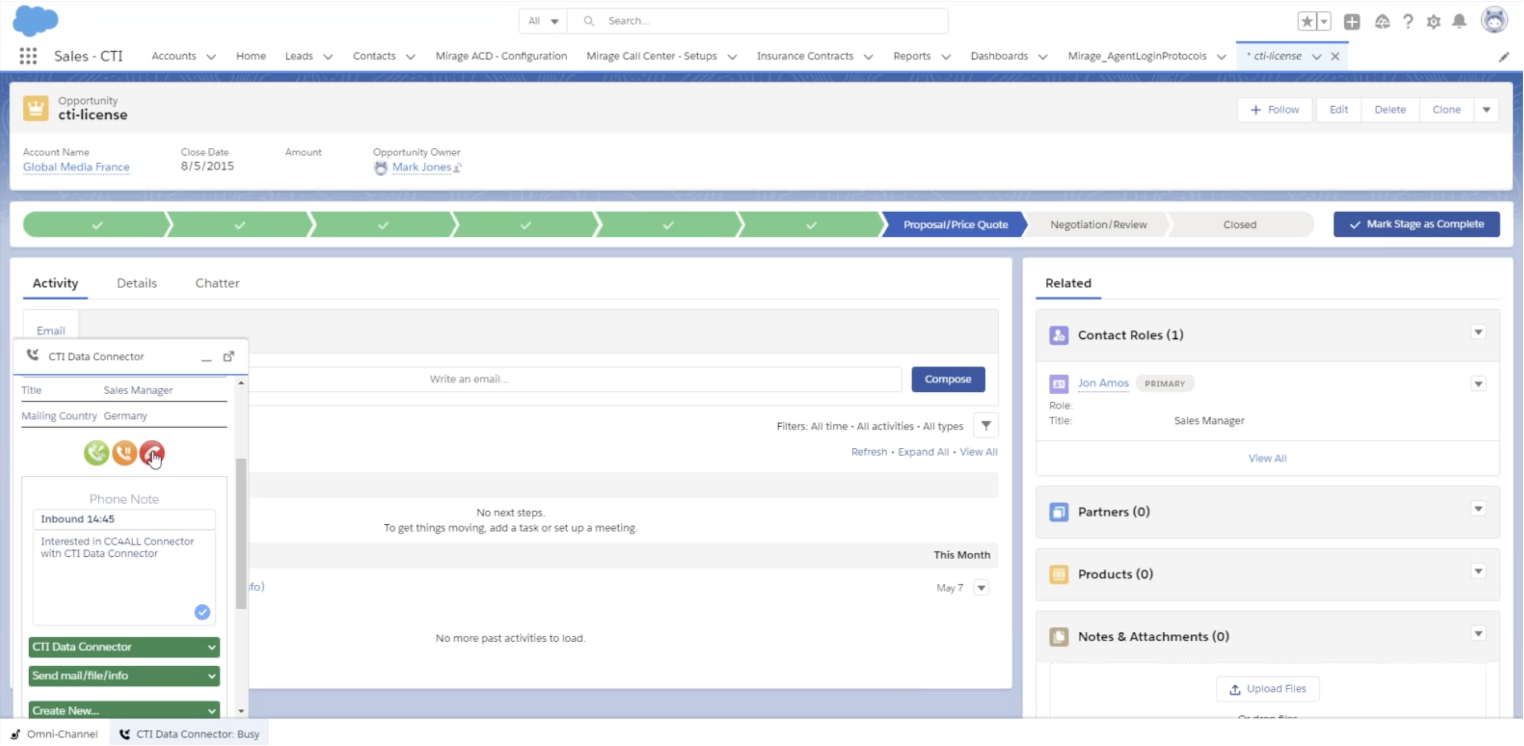Image resolution: width=1524 pixels, height=746 pixels.
Task: Open the user profile avatar
Action: click(1494, 20)
